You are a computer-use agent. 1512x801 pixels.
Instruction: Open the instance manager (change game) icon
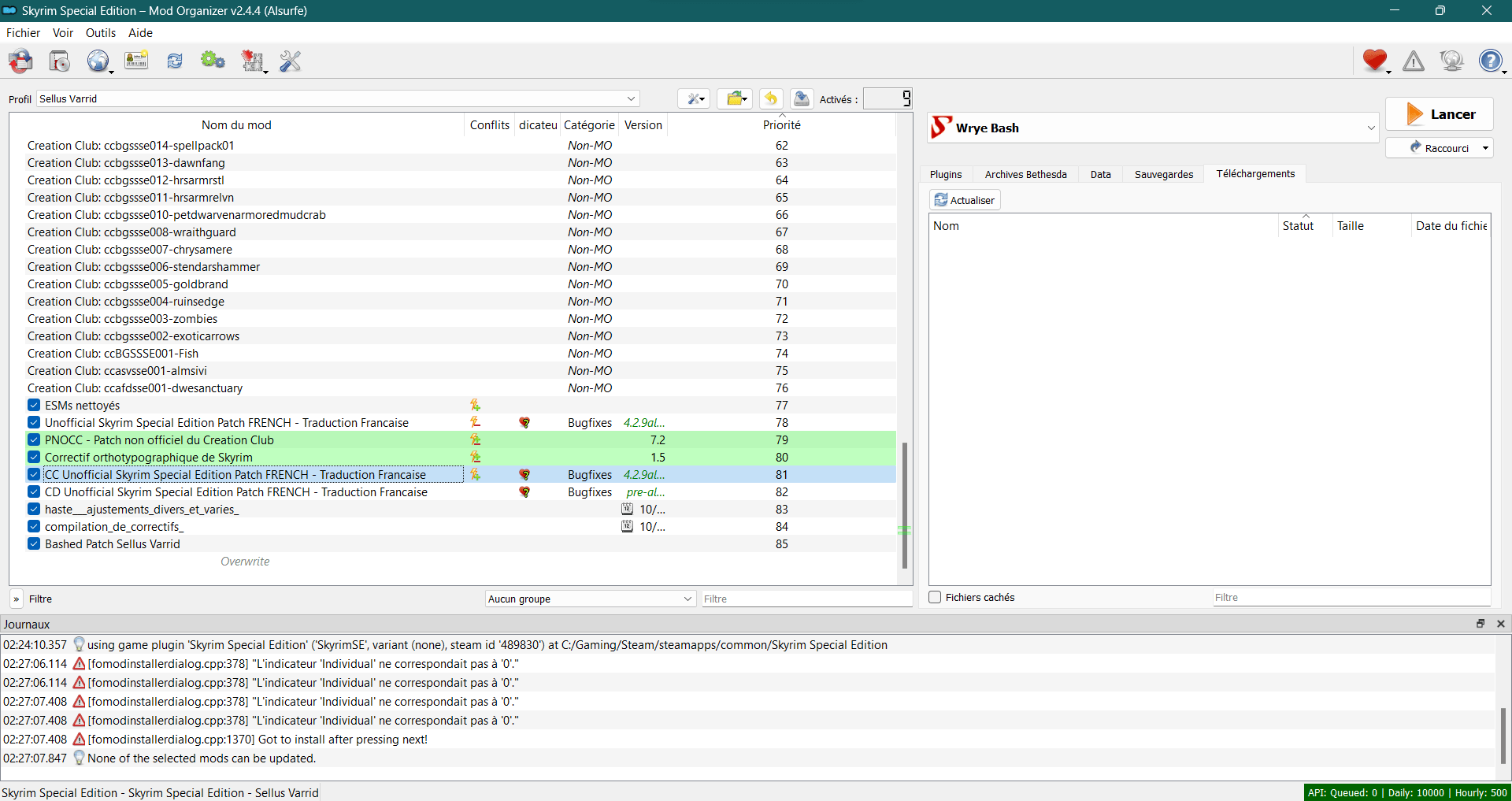coord(21,61)
